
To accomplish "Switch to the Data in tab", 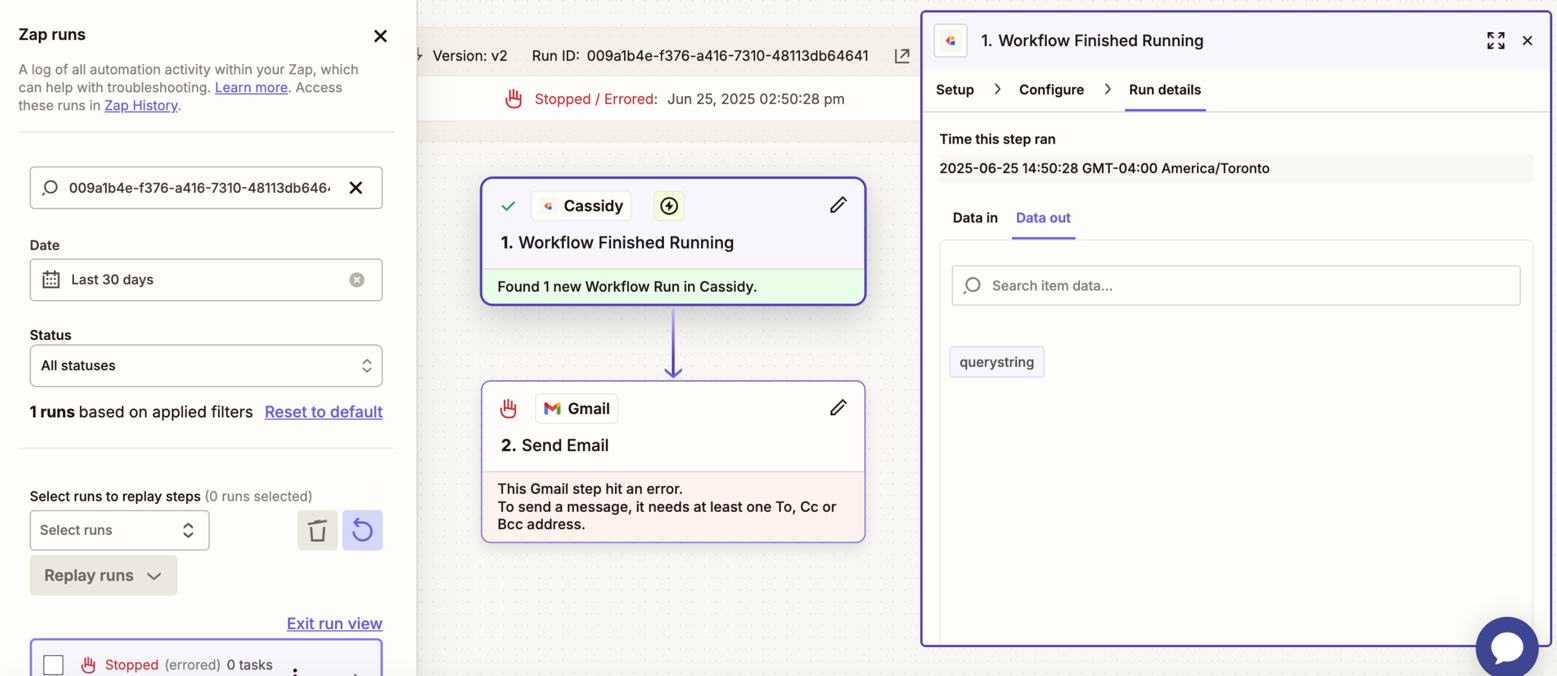I will pyautogui.click(x=975, y=218).
